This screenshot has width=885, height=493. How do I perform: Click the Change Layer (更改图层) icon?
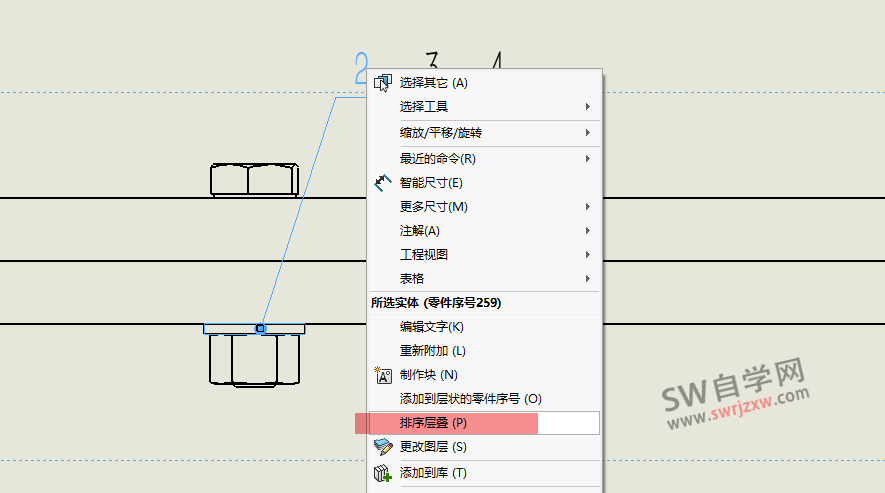tap(382, 447)
